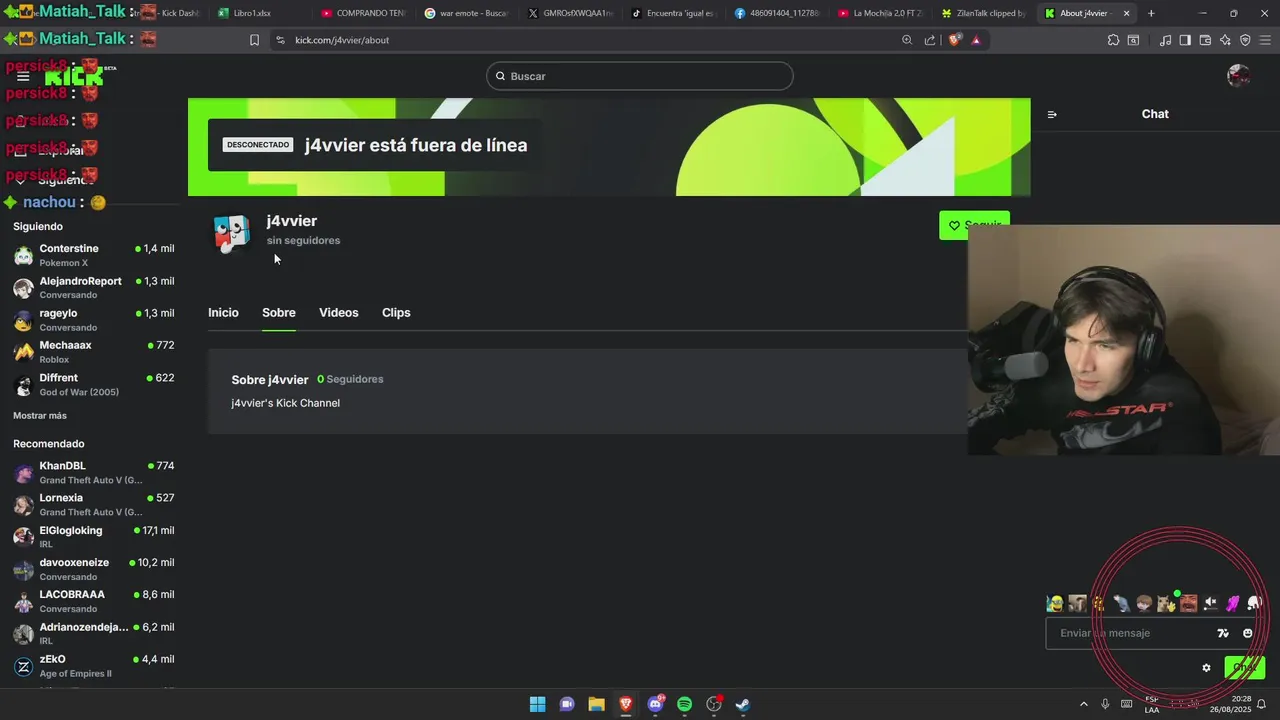Open LACOBRAAA recommended channel
This screenshot has height=720, width=1280.
(94, 601)
